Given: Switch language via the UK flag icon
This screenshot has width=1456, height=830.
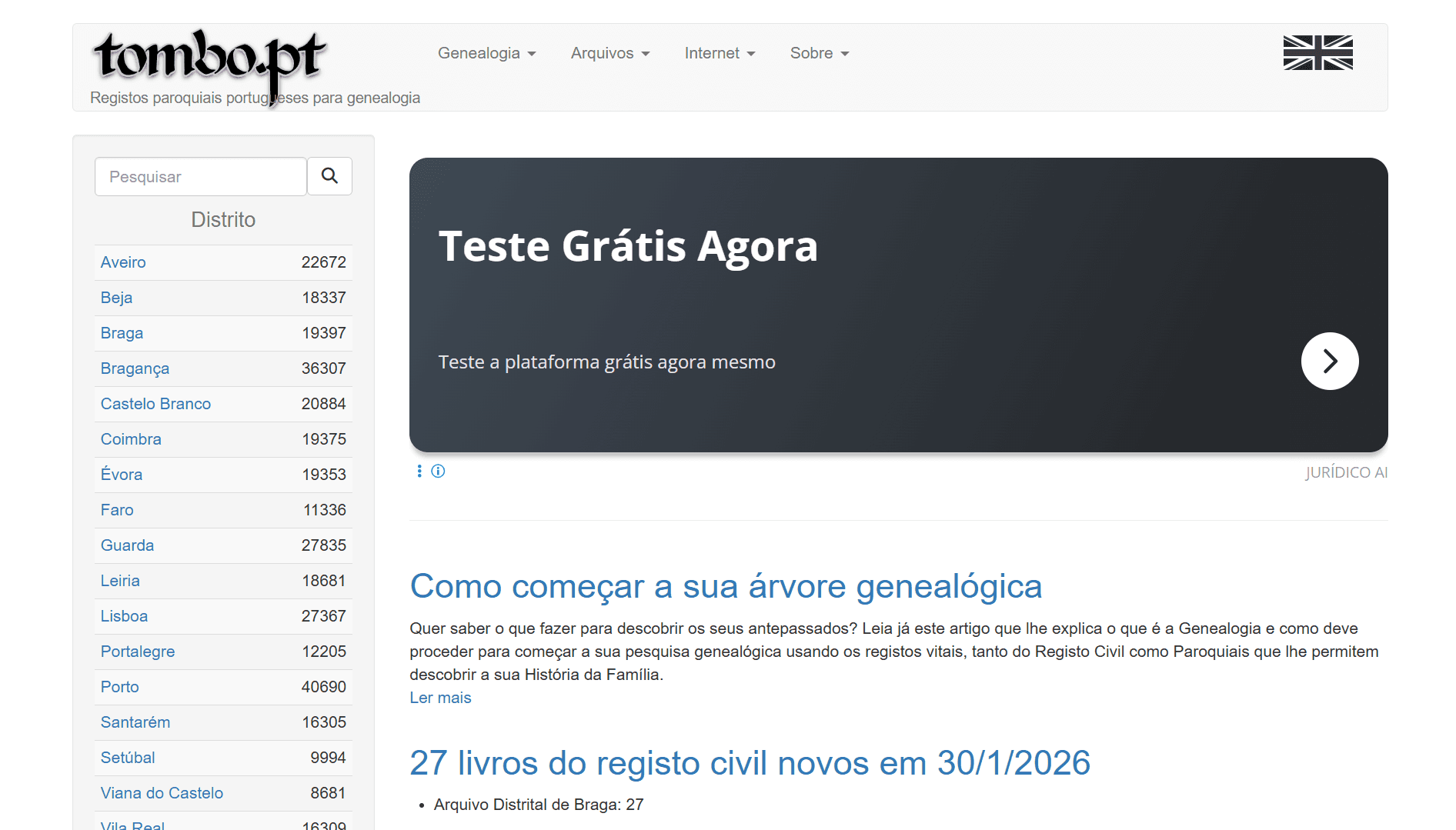Looking at the screenshot, I should point(1317,53).
